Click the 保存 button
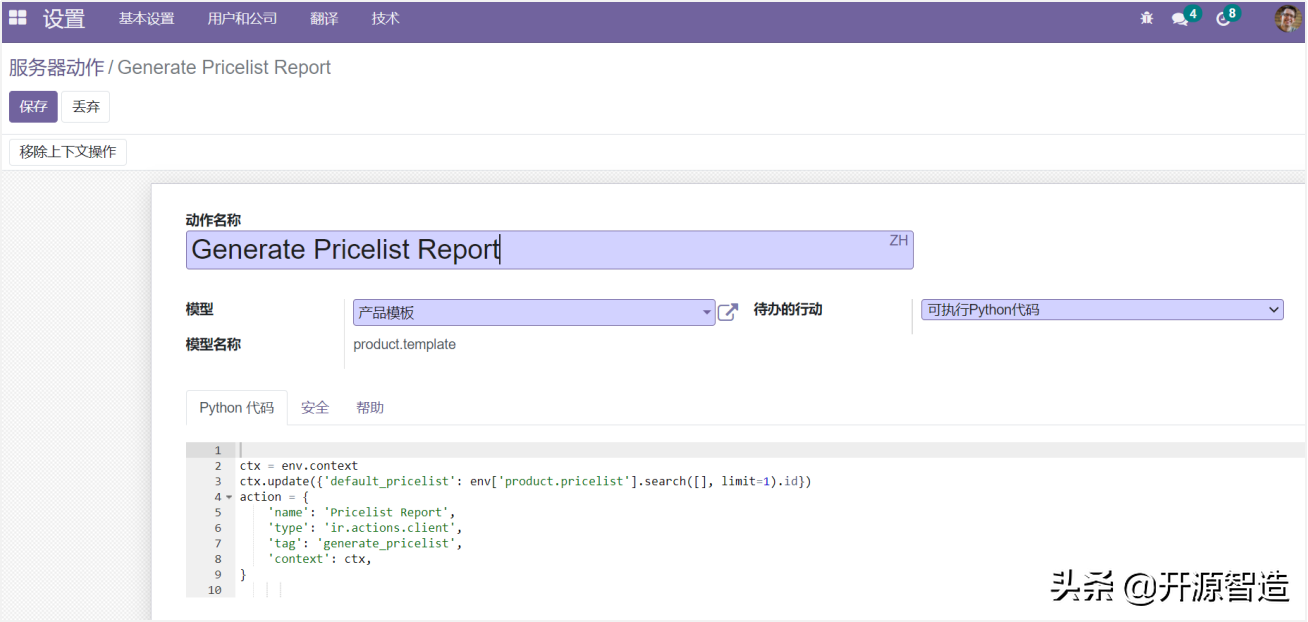 [33, 107]
